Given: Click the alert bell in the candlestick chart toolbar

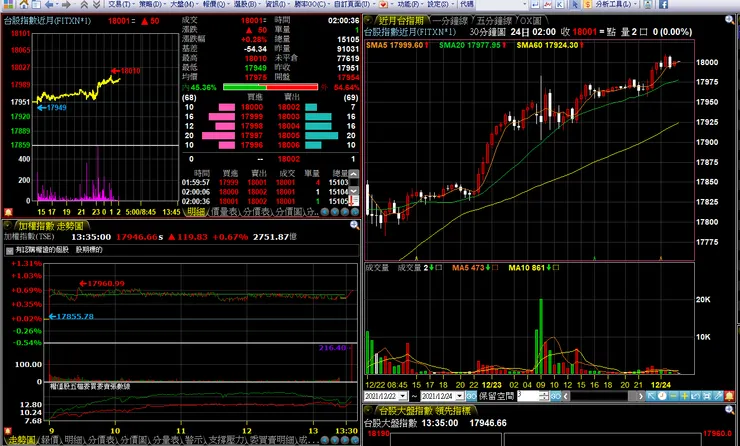Looking at the screenshot, I should (729, 396).
